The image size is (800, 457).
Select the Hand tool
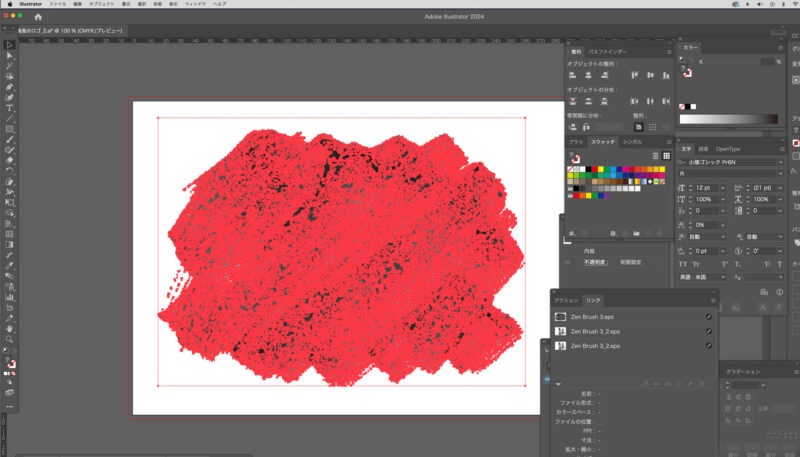click(x=9, y=328)
